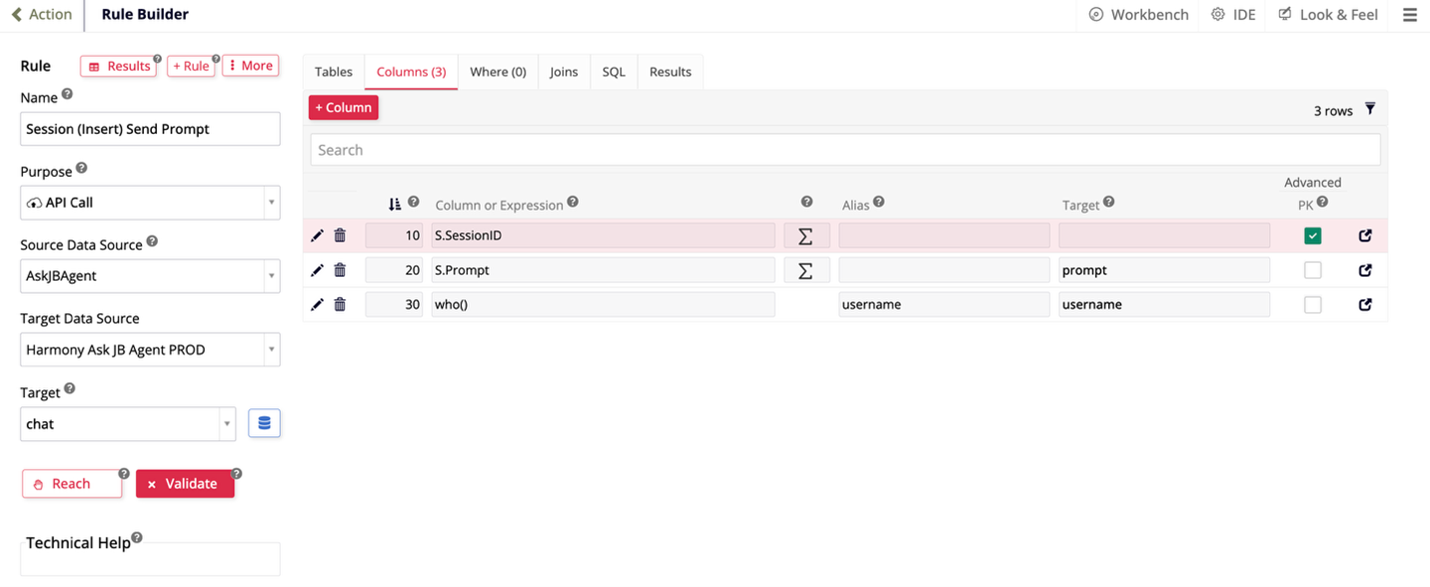Uncheck the PK checkbox for S.SessionID

coord(1312,236)
